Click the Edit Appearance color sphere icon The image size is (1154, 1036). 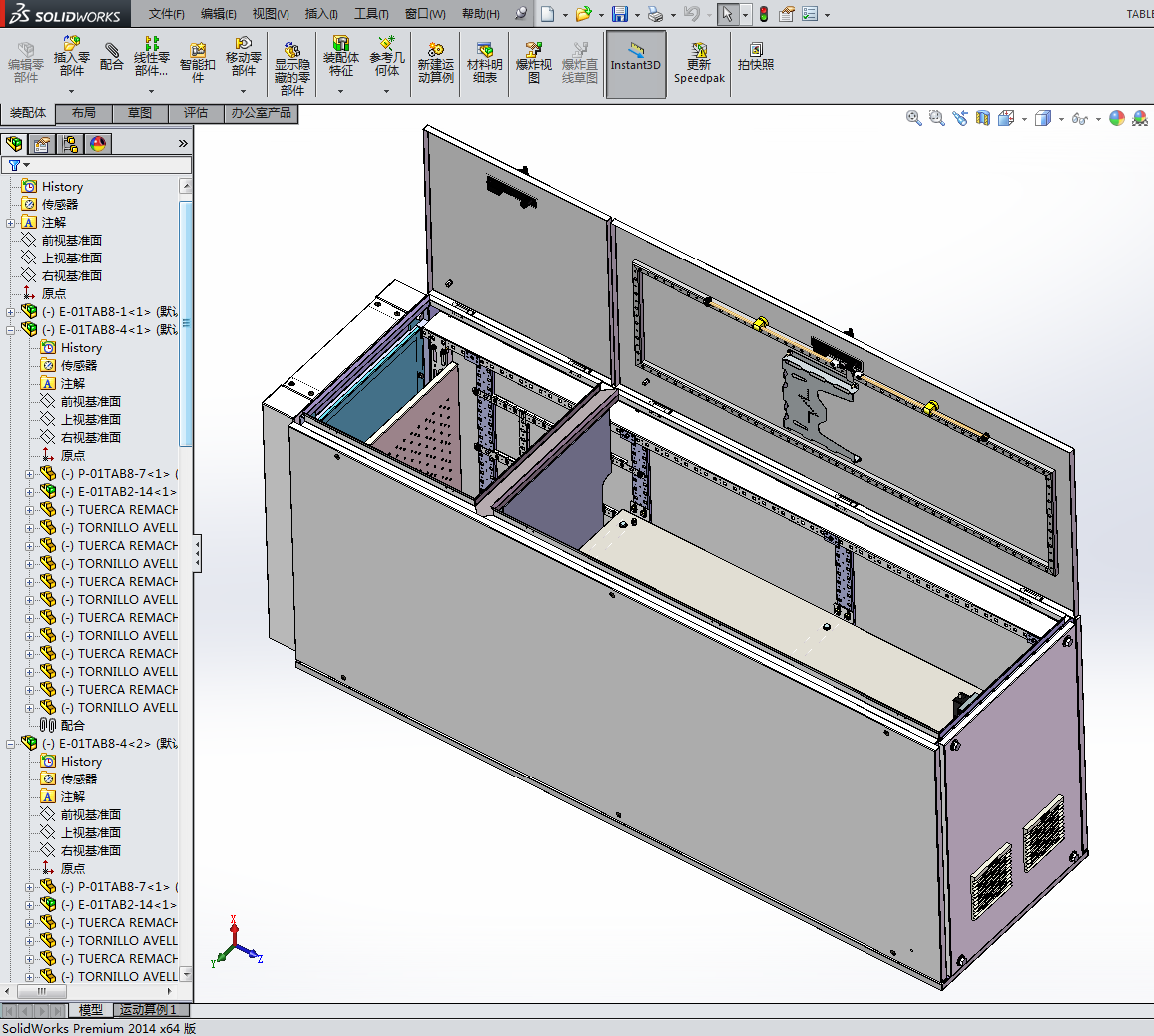click(x=1116, y=118)
